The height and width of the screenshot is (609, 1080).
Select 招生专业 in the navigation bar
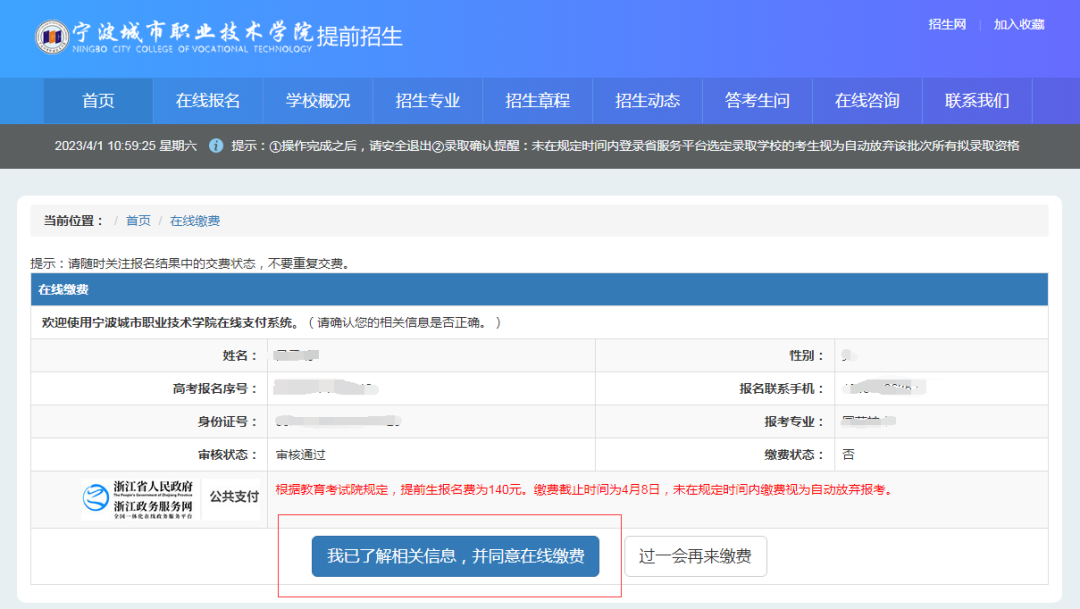tap(428, 101)
